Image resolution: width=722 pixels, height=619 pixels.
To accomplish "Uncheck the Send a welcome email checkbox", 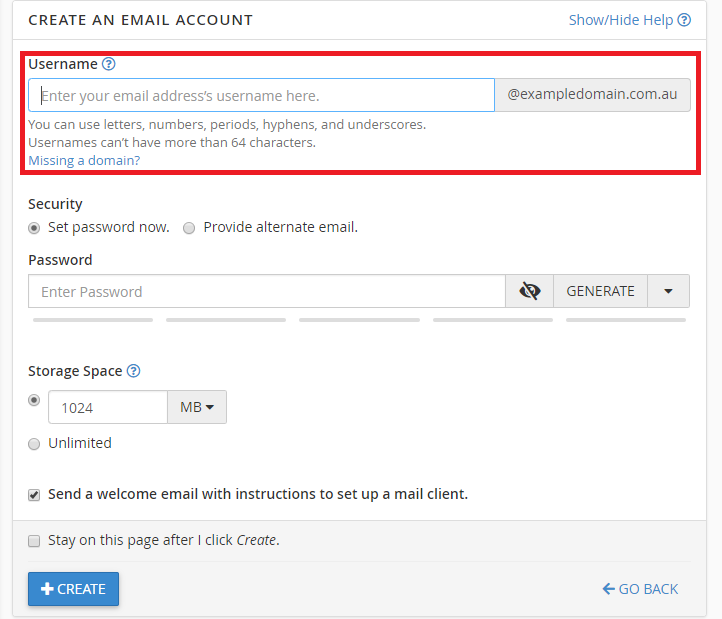I will click(x=35, y=494).
